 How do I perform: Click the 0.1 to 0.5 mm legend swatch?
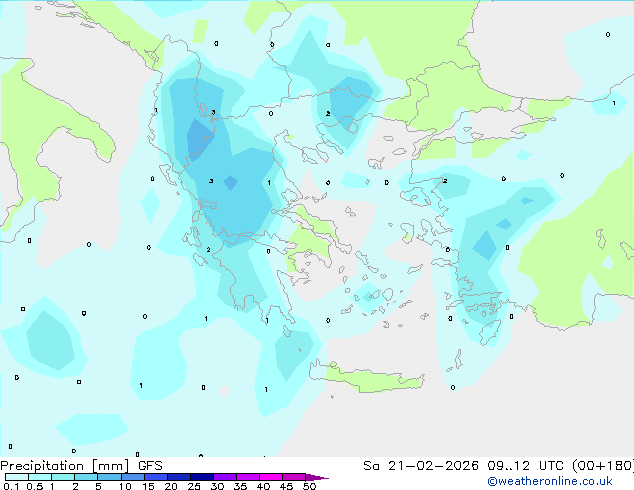[x=17, y=477]
